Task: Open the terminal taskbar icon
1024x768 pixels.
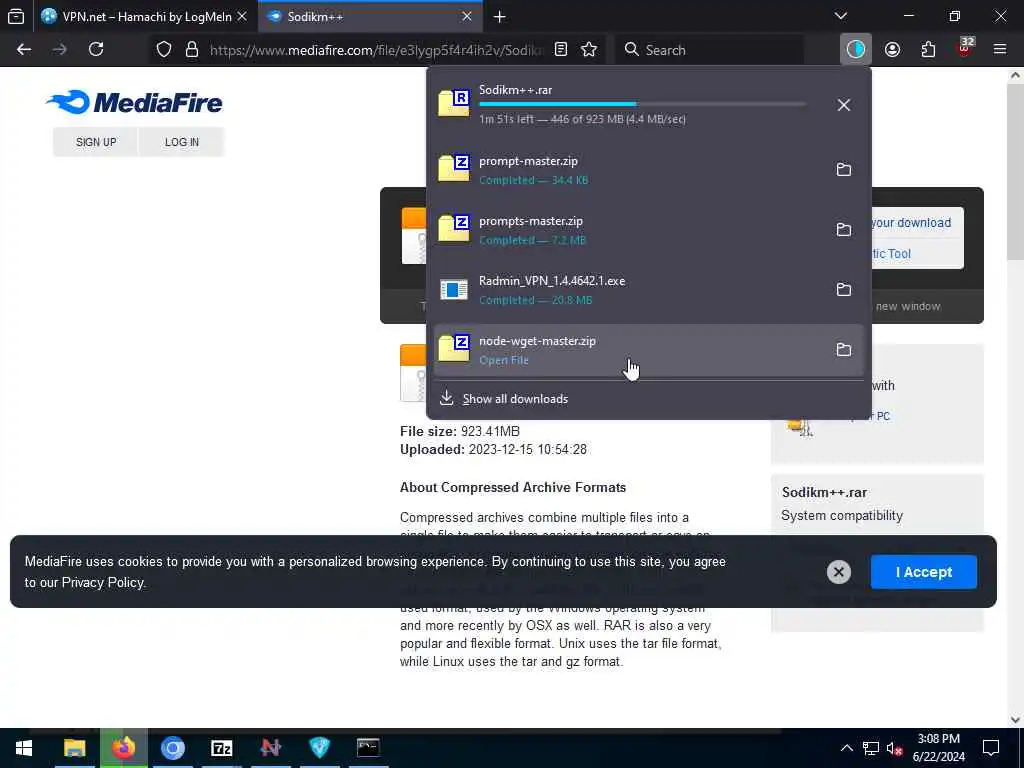Action: click(x=368, y=748)
